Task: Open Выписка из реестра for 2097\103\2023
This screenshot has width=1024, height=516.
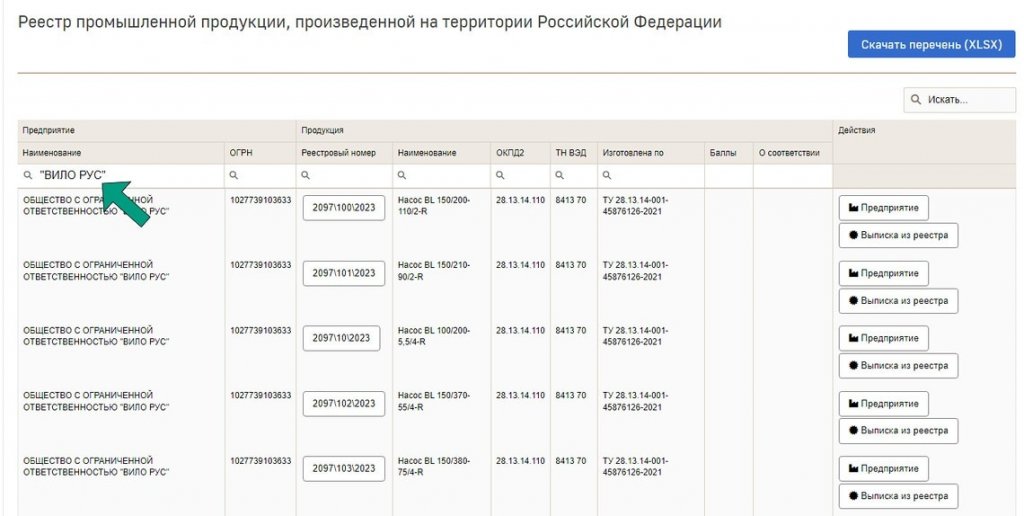Action: [x=898, y=496]
